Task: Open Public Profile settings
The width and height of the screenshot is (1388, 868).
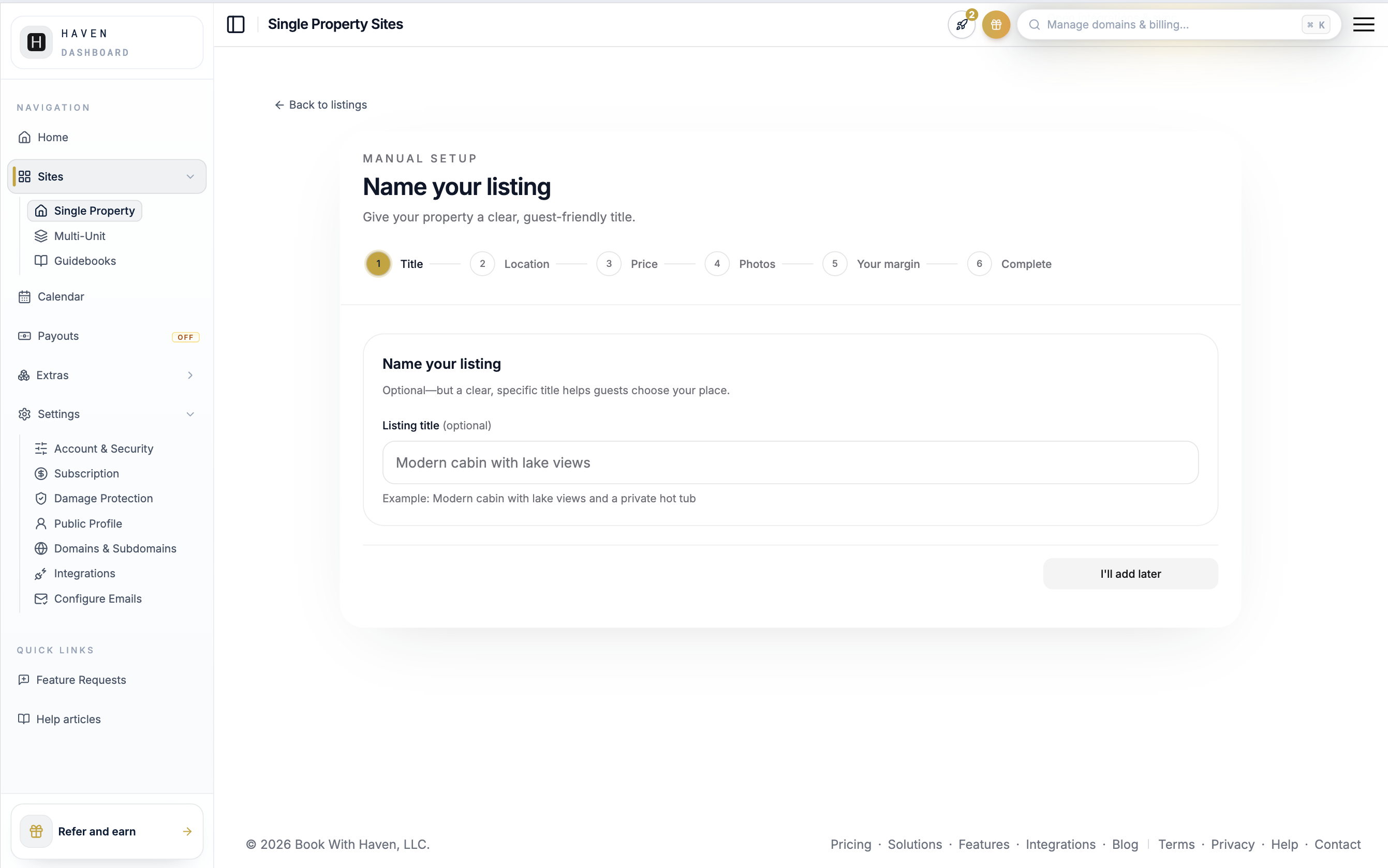Action: pyautogui.click(x=79, y=523)
